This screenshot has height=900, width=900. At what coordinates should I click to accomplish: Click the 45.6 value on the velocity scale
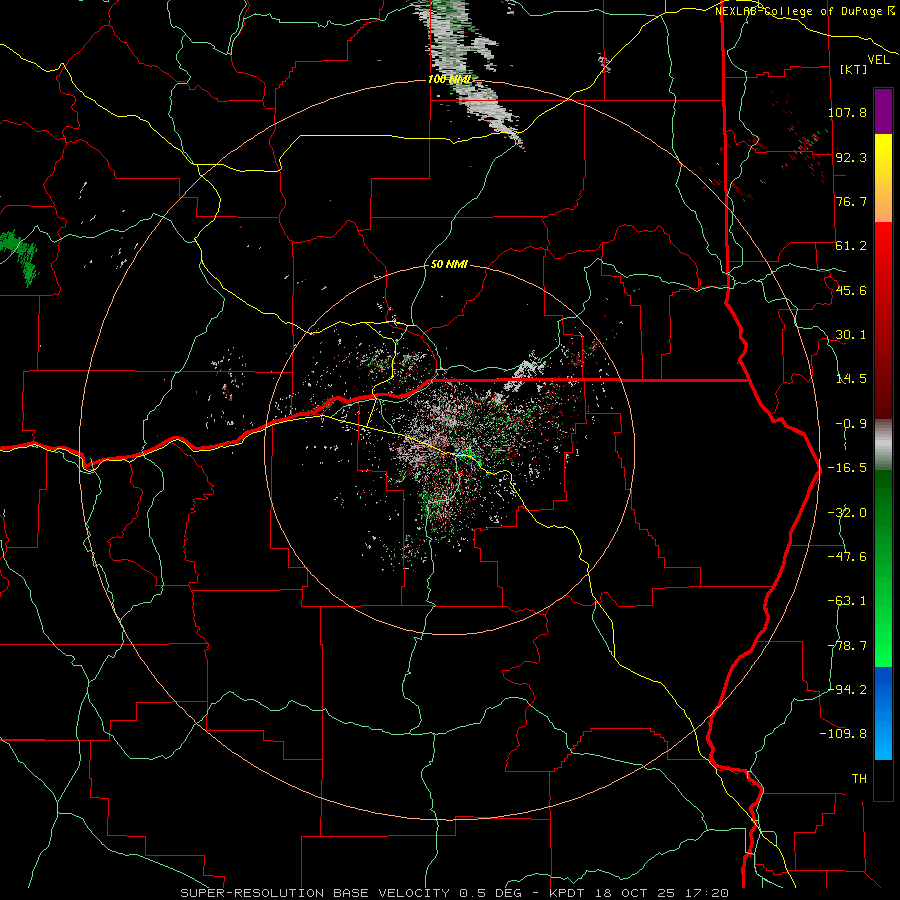point(851,290)
